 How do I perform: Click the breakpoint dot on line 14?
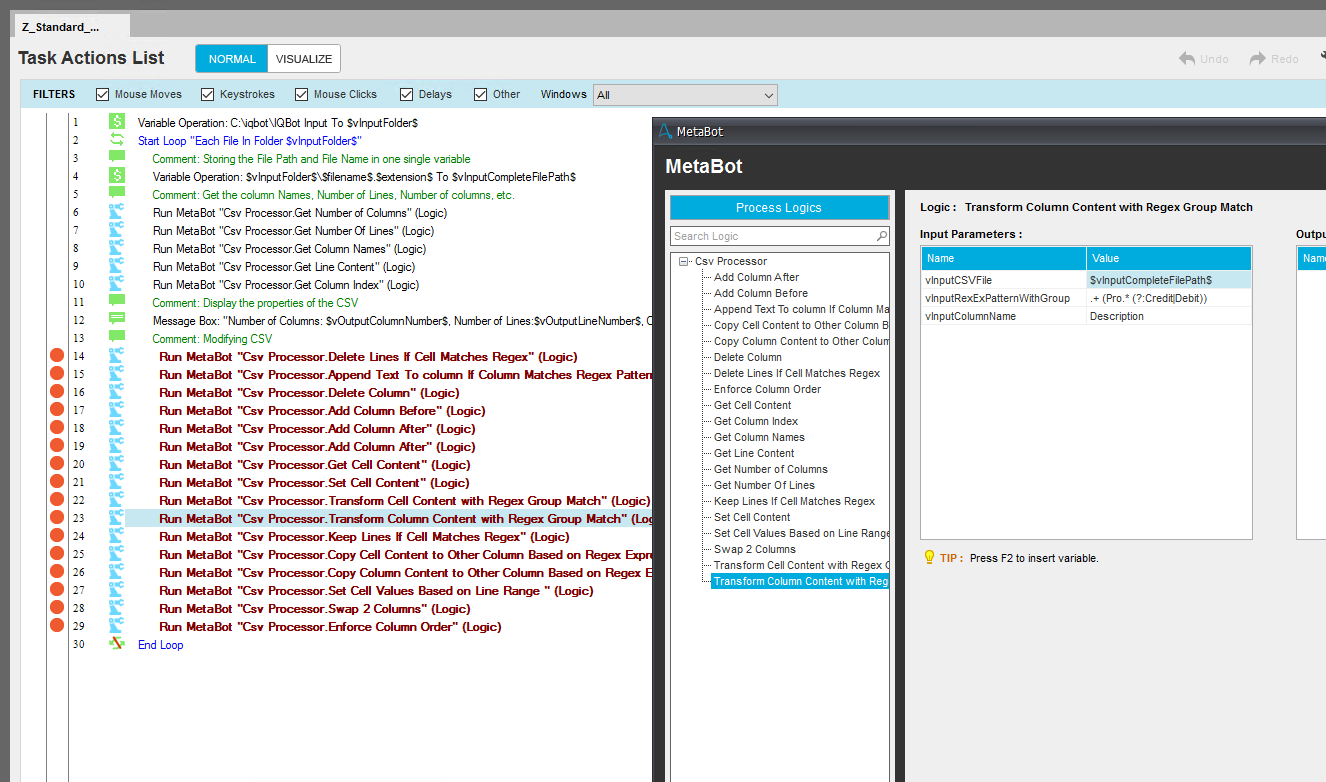point(57,357)
